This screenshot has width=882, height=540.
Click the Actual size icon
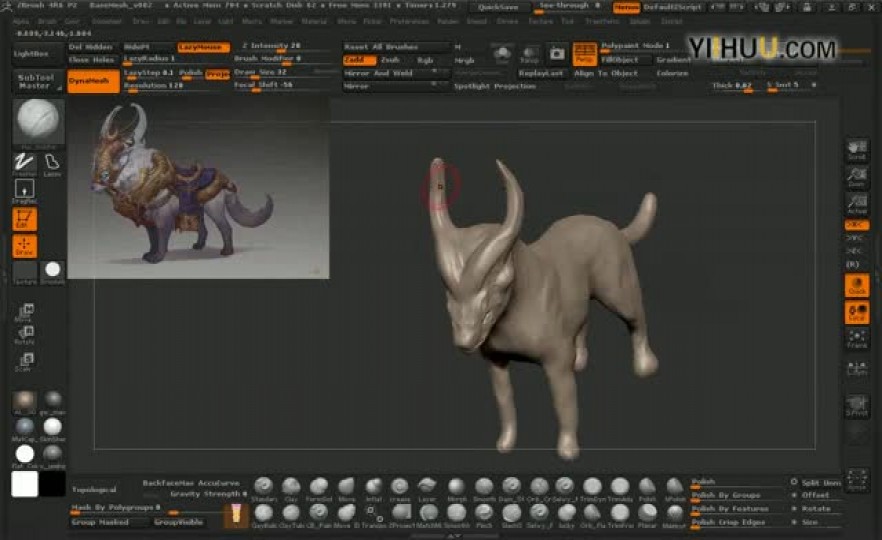click(x=857, y=204)
